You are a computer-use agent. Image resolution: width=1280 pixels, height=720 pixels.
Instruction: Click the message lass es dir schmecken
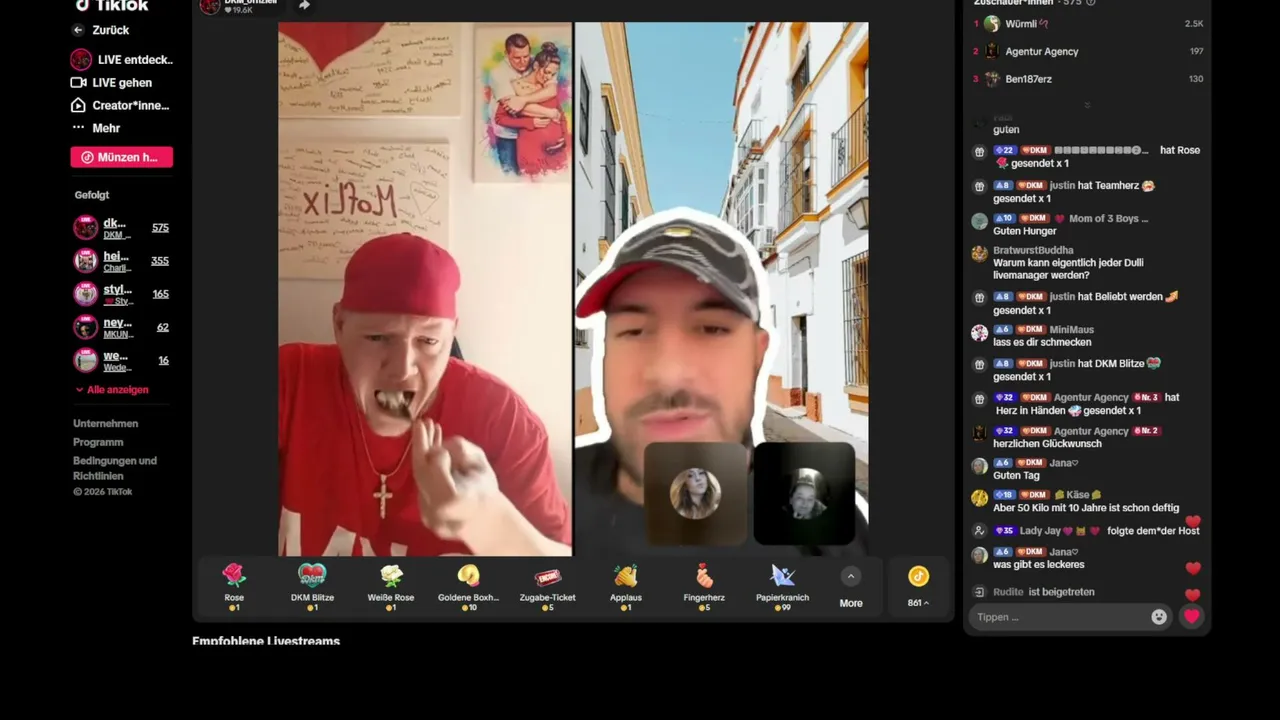point(1042,342)
